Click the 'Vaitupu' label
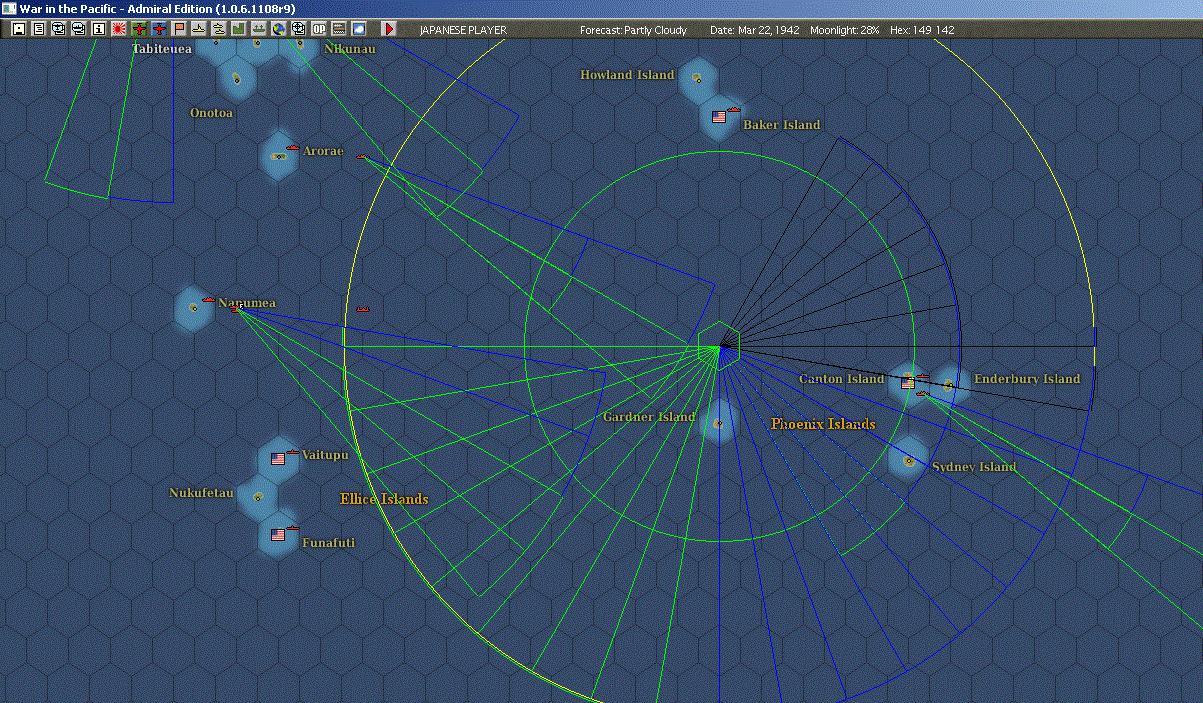Image resolution: width=1203 pixels, height=703 pixels. coord(325,455)
